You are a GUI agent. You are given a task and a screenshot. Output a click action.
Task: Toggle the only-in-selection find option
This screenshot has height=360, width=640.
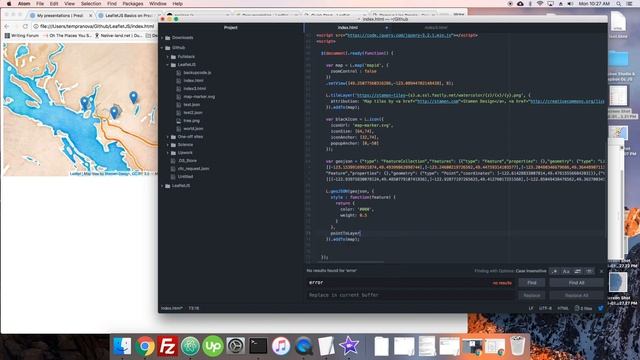[x=578, y=271]
